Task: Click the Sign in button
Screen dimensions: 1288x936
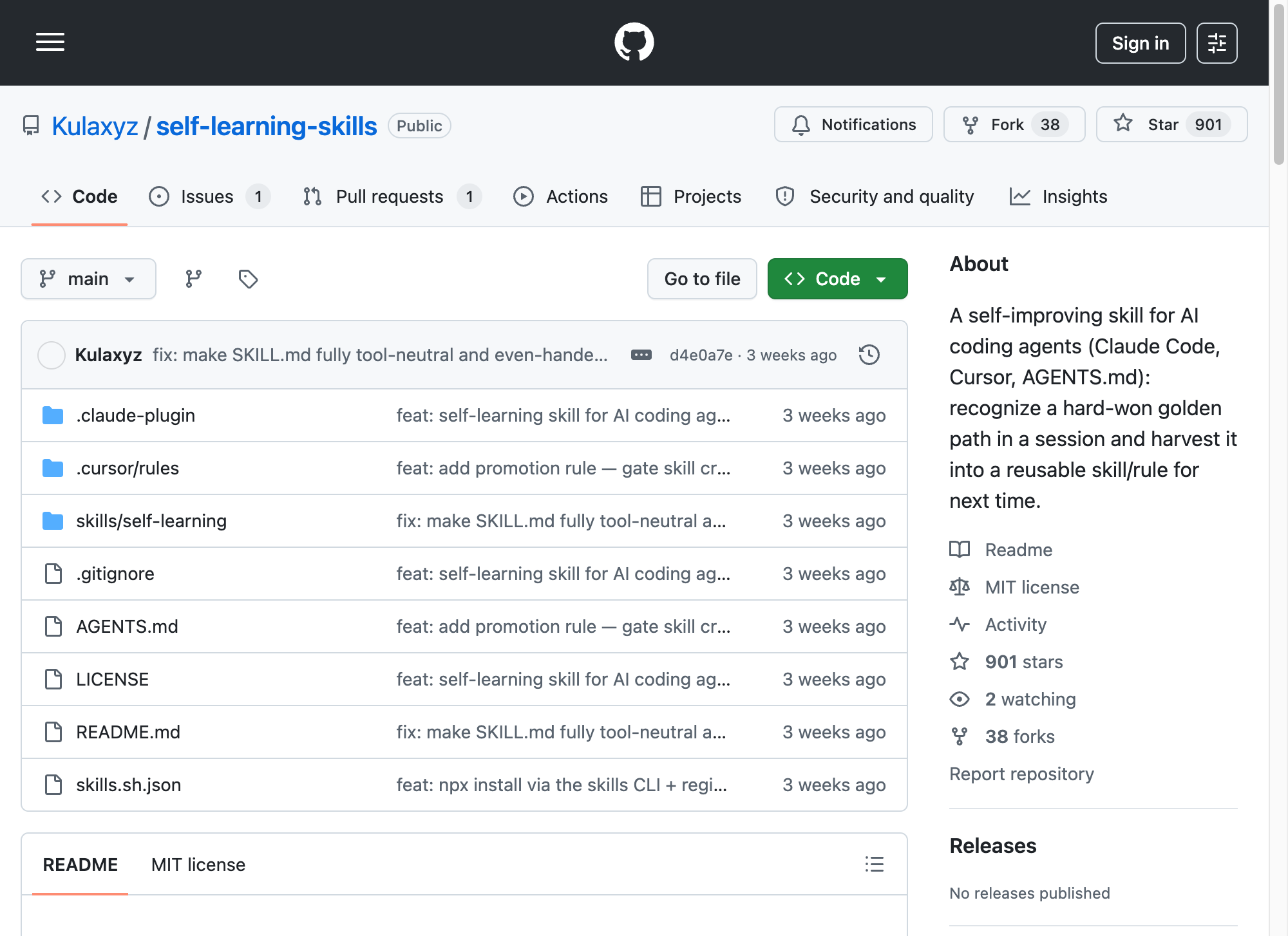Action: (x=1140, y=43)
